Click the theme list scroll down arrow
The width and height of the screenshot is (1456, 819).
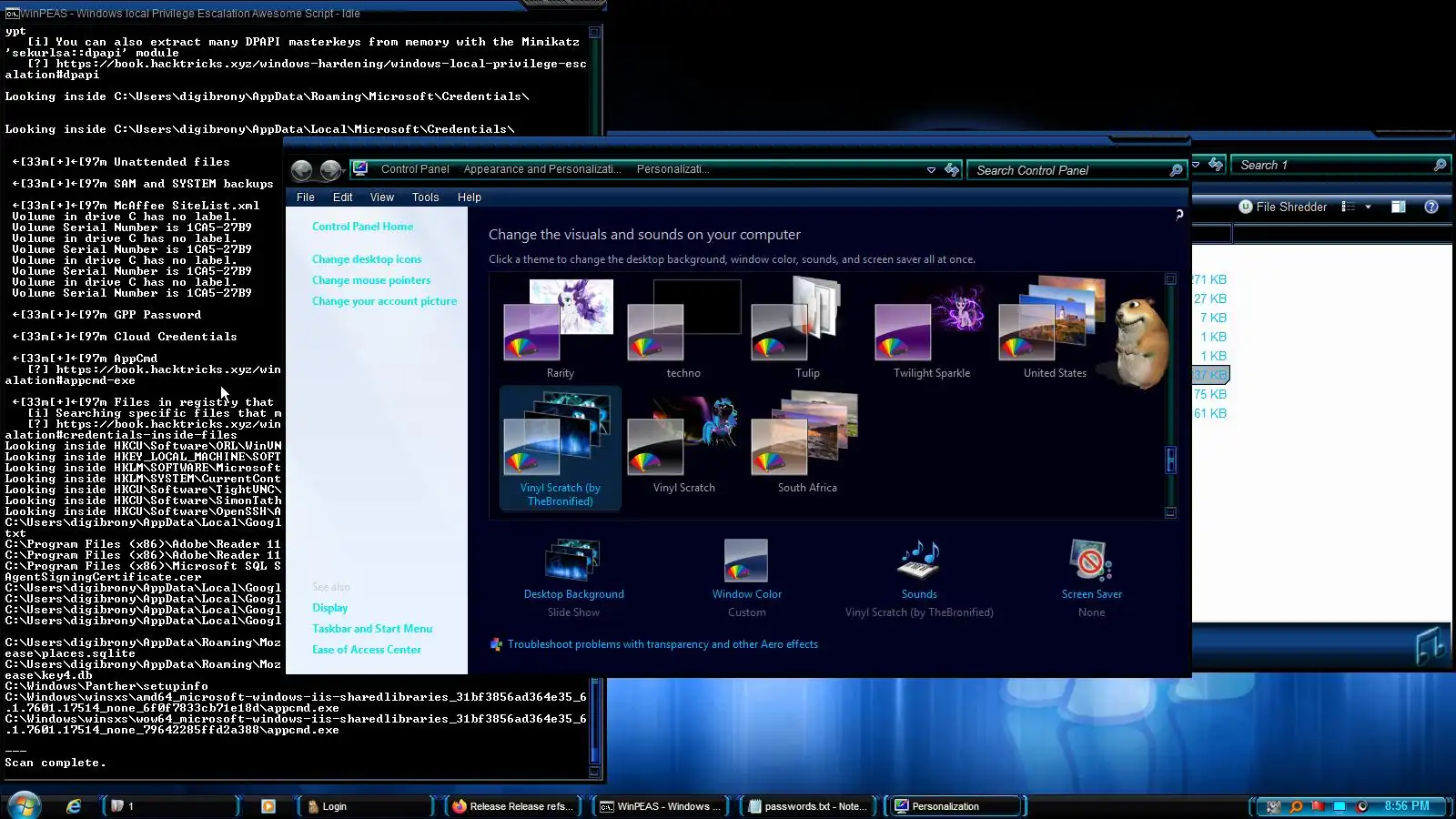click(1171, 513)
